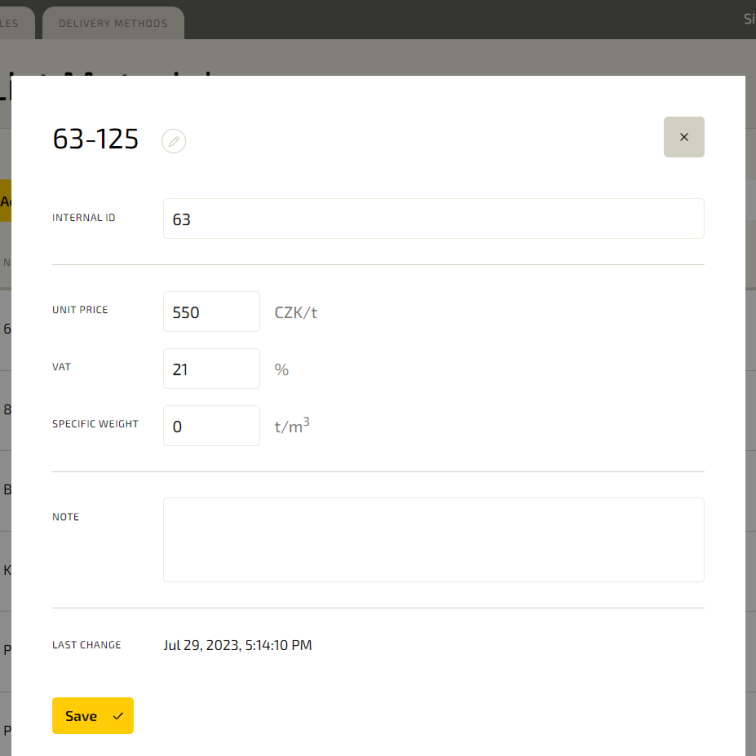756x756 pixels.
Task: Click the pencil edit icon beside 63-125
Action: [x=174, y=141]
